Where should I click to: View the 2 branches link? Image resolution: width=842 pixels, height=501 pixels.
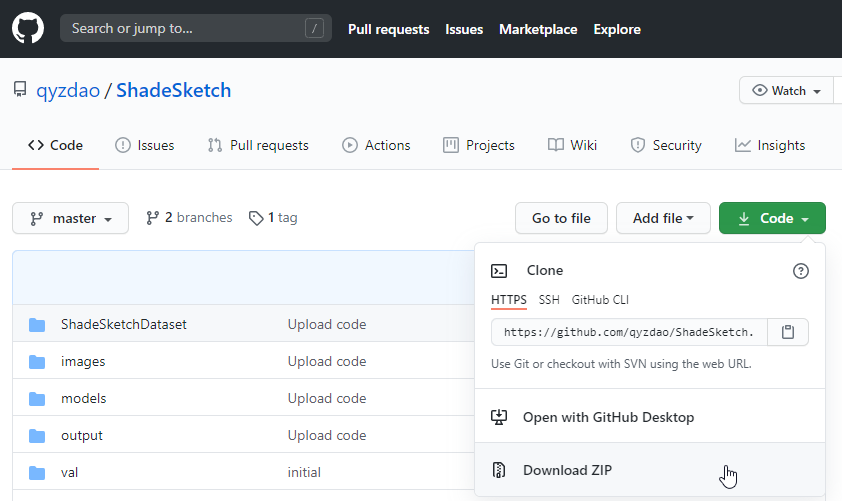coord(189,217)
